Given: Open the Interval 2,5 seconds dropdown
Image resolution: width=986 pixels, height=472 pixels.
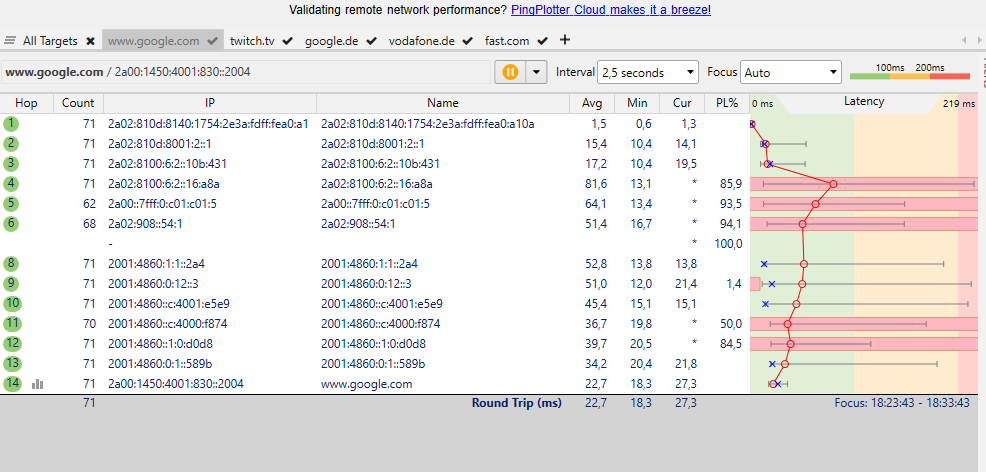Looking at the screenshot, I should coord(648,72).
